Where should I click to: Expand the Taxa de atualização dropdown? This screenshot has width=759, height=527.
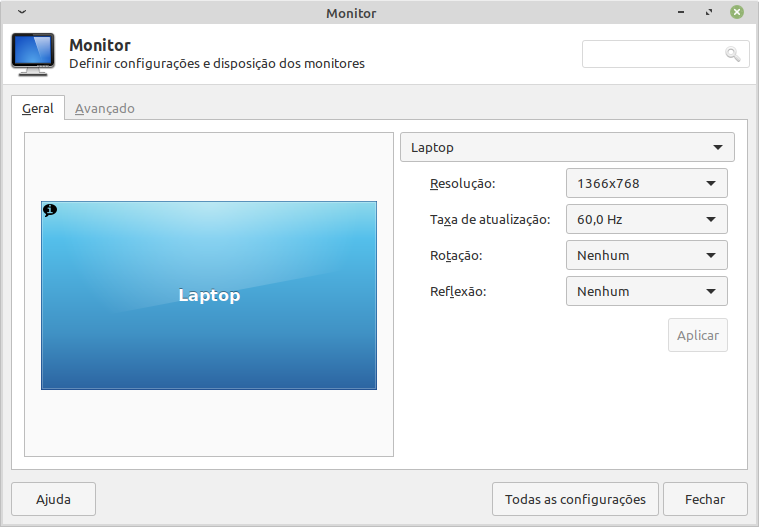(x=646, y=219)
